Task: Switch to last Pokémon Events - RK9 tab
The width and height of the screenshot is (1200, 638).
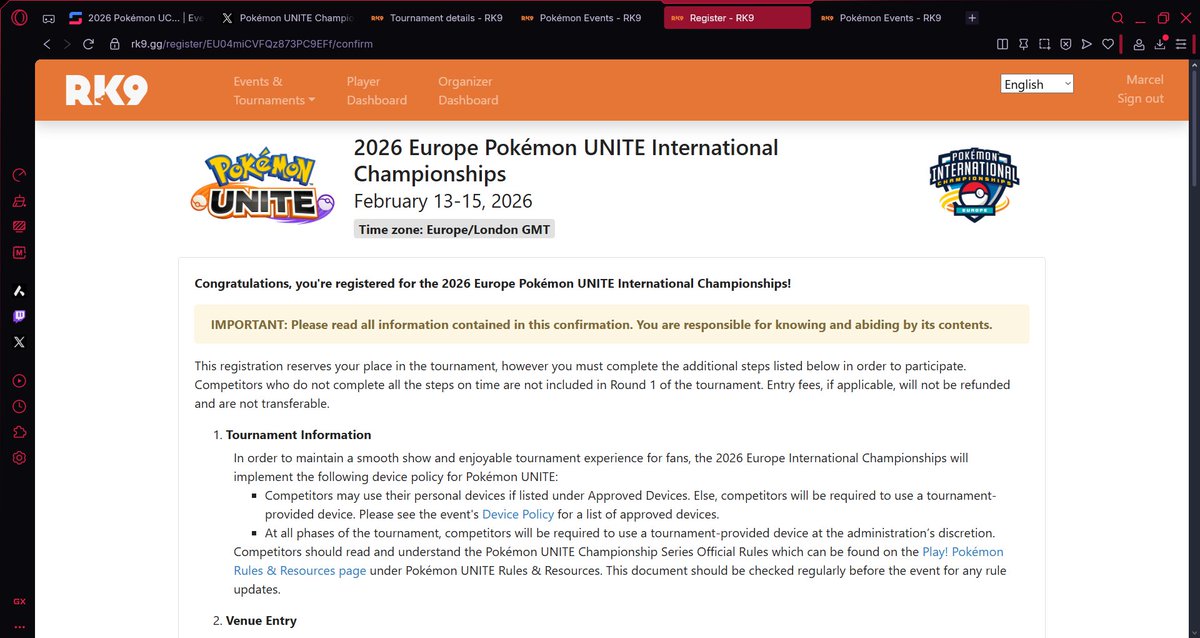Action: click(887, 18)
